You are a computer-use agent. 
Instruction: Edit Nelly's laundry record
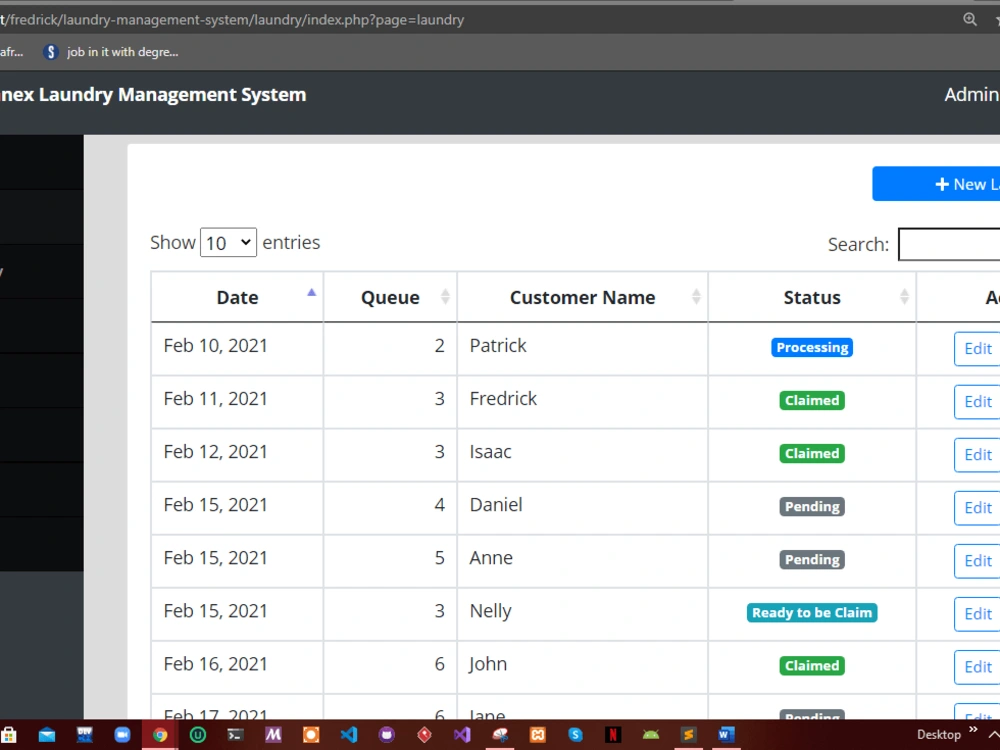click(x=978, y=614)
